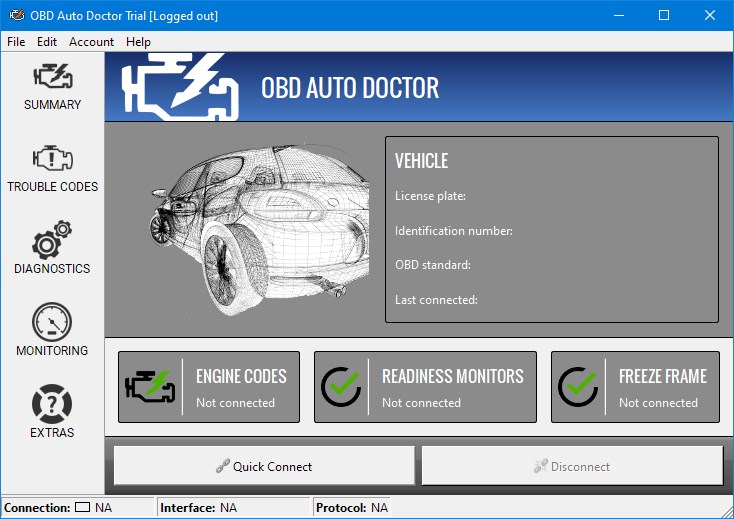Click the OBD Auto Doctor header logo
The width and height of the screenshot is (734, 519).
(x=179, y=86)
